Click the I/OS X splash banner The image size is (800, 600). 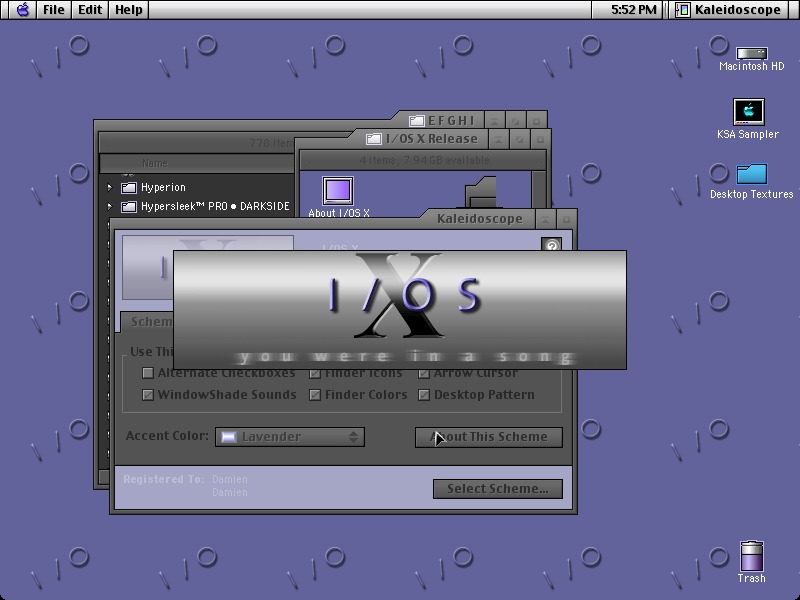pyautogui.click(x=400, y=310)
